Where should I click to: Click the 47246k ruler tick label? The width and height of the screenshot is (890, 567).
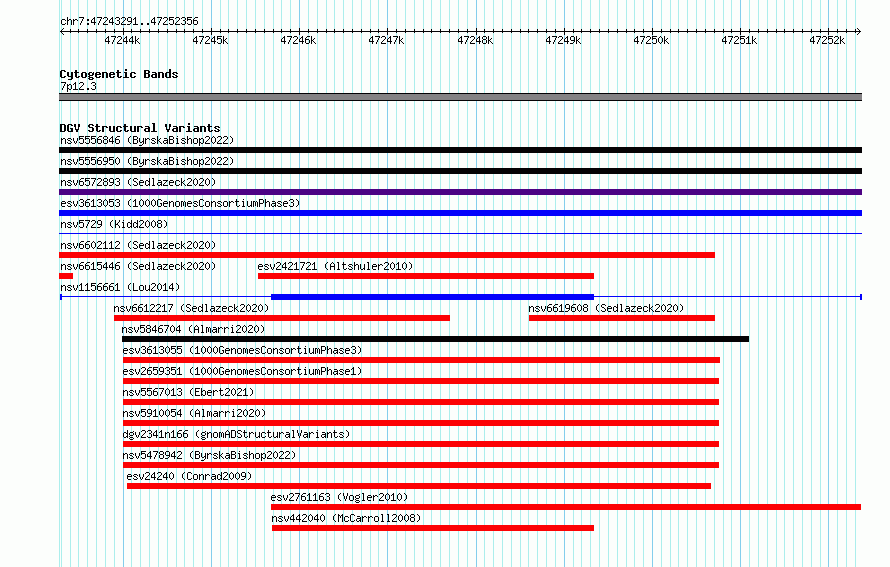298,40
